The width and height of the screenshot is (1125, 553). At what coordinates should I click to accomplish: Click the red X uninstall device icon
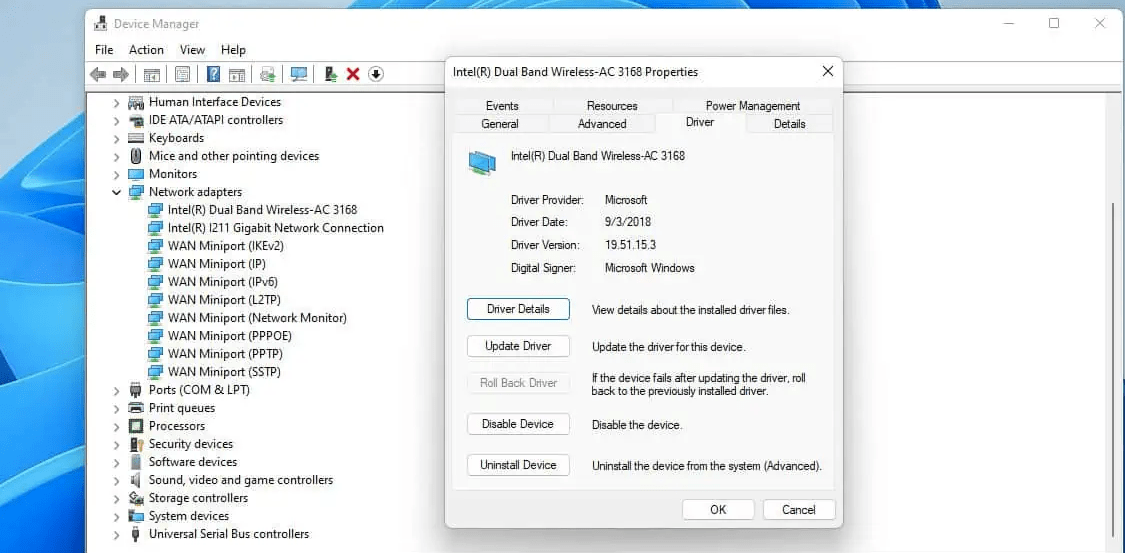coord(353,74)
